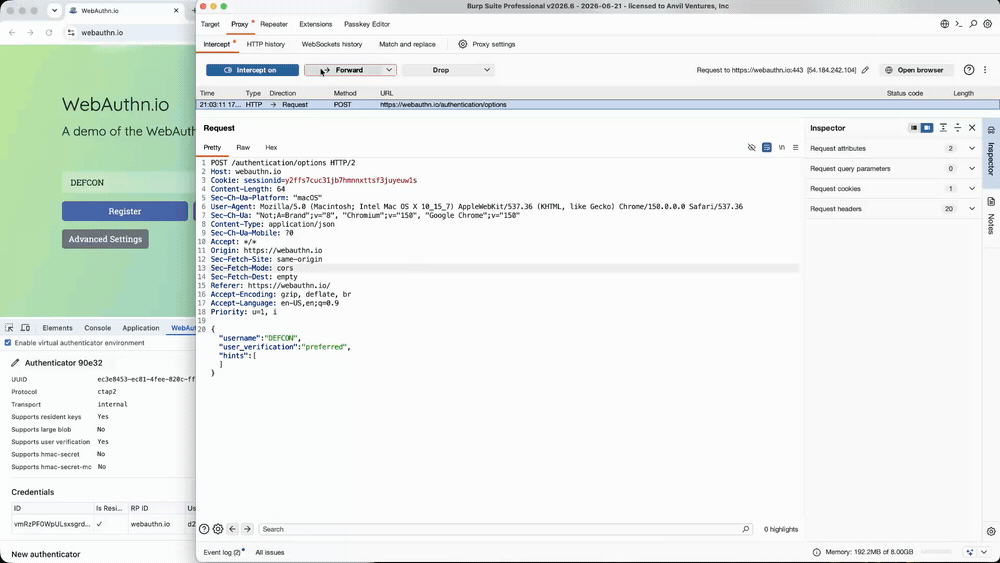Click the search help icon at bottom left
The height and width of the screenshot is (563, 1000).
(204, 529)
